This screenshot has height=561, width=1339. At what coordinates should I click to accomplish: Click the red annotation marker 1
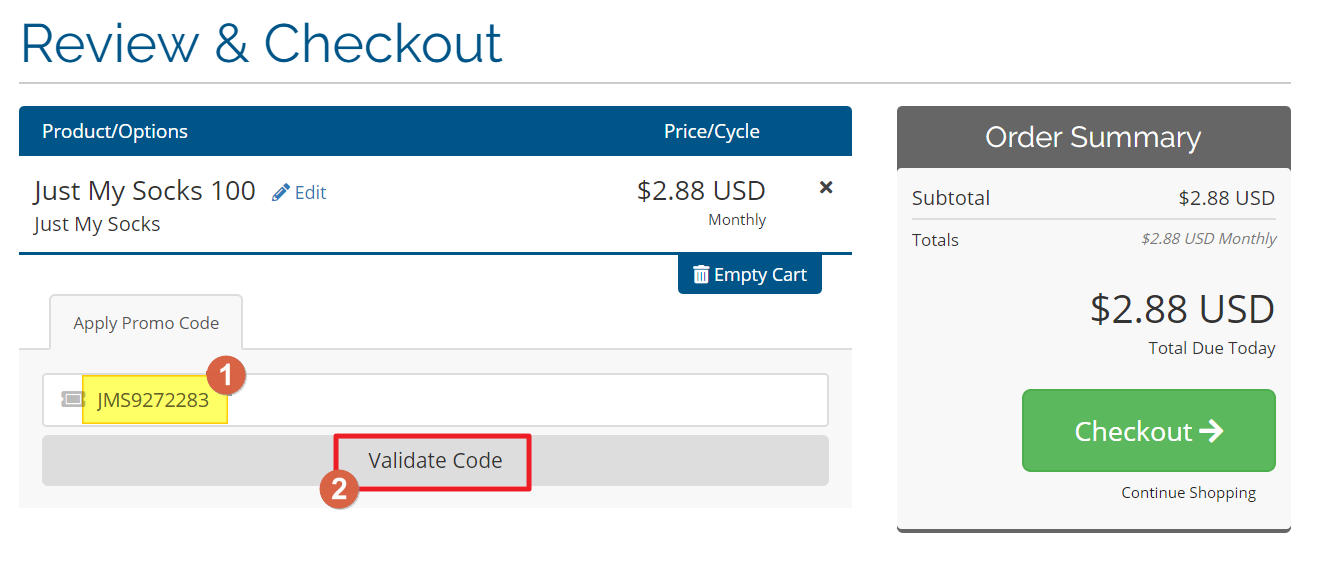tap(225, 376)
